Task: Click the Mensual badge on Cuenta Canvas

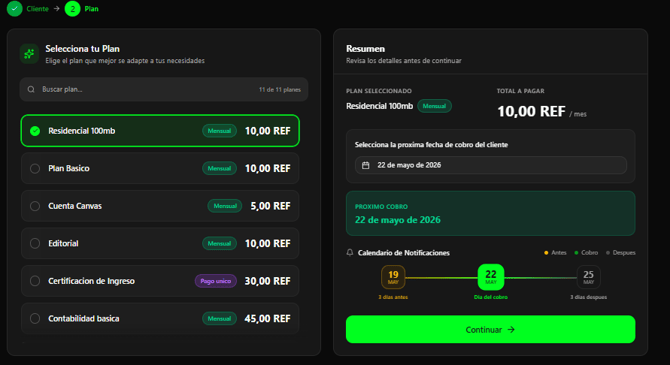Action: [x=225, y=206]
